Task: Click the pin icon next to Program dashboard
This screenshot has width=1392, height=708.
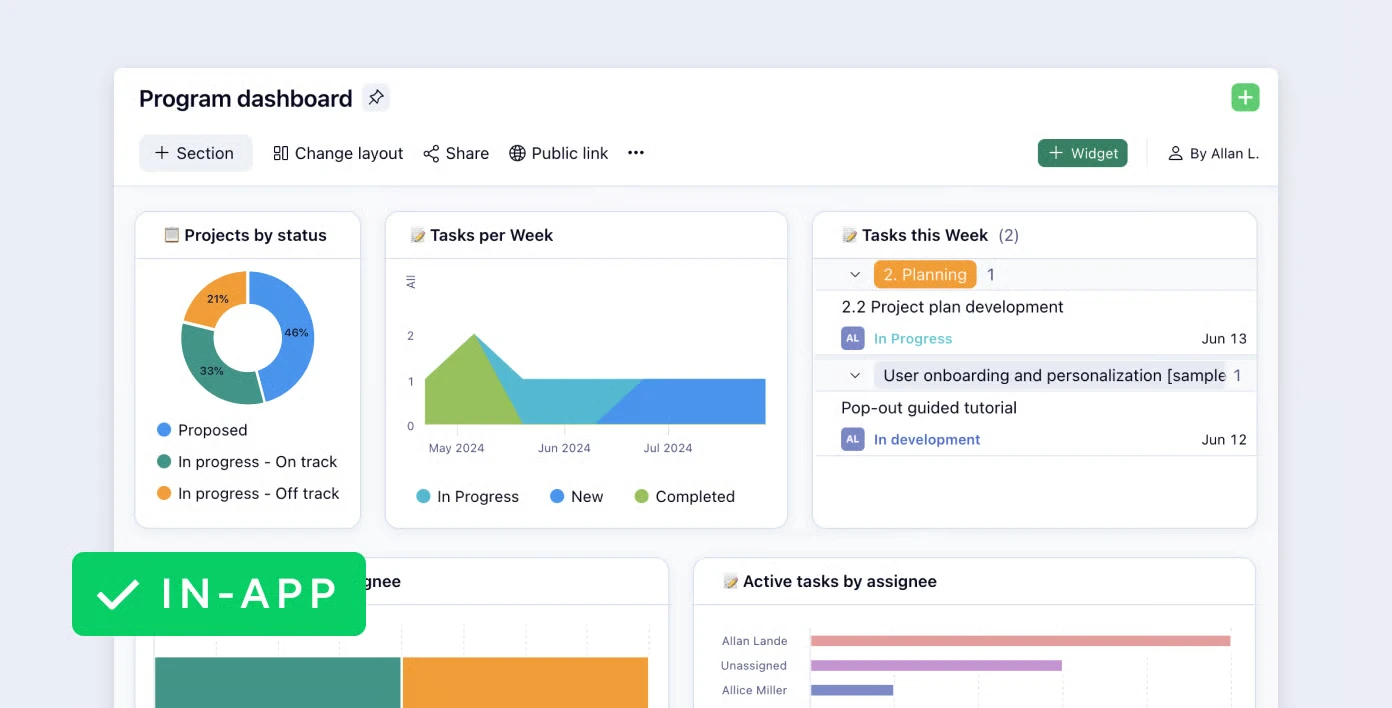Action: click(376, 97)
